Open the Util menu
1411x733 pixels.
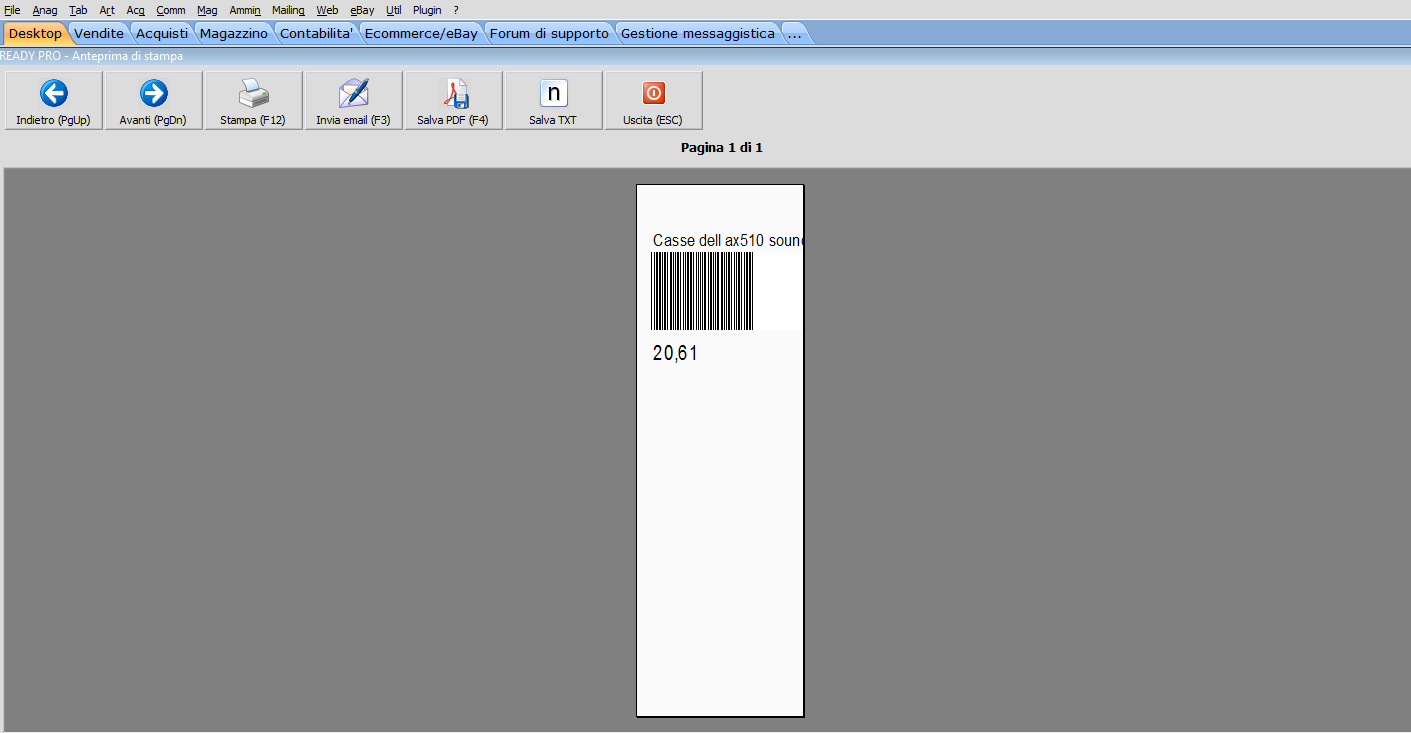(394, 10)
